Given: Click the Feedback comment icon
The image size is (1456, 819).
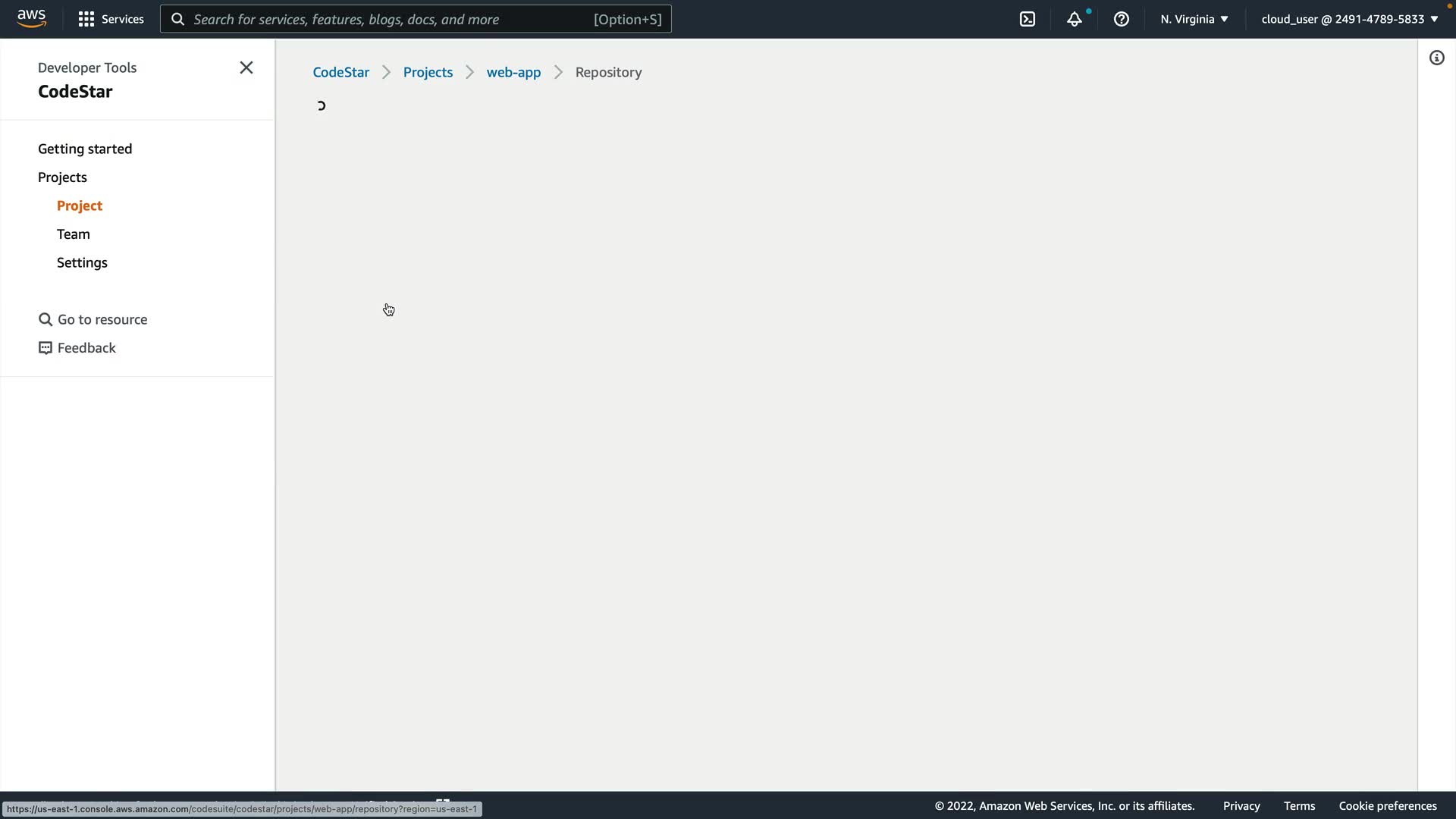Looking at the screenshot, I should click(x=45, y=348).
